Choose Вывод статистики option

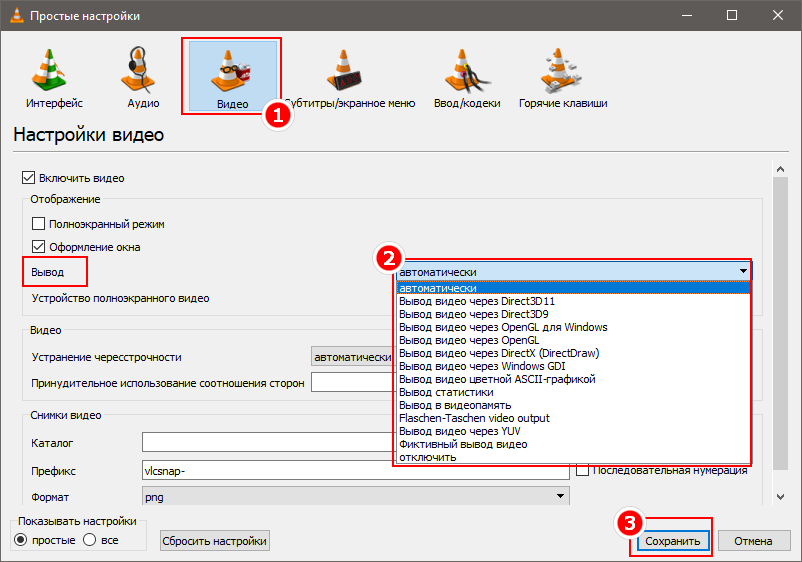click(x=573, y=392)
